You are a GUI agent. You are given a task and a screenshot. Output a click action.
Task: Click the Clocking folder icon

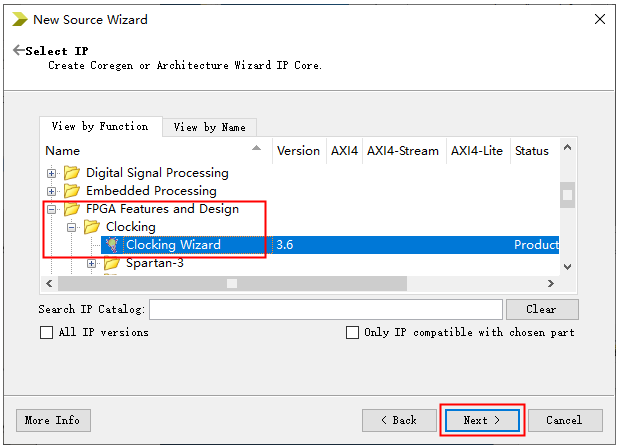pos(92,227)
